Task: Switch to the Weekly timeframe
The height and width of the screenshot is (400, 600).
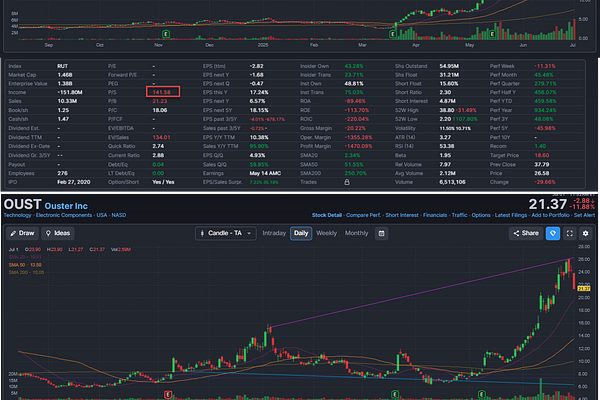Action: (x=326, y=233)
